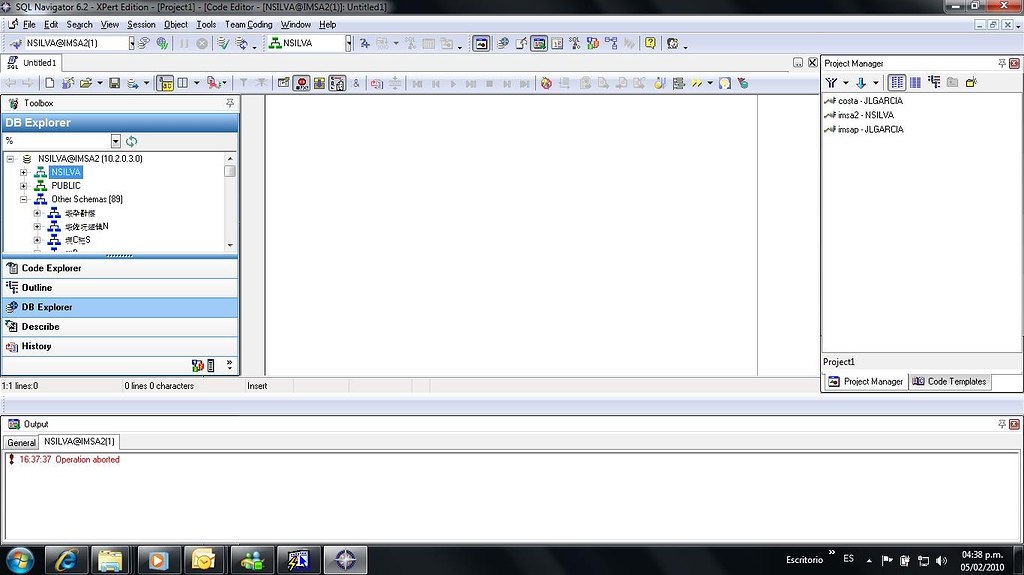The height and width of the screenshot is (575, 1024).
Task: Toggle the highlighted image viewer button in main toolbar
Action: tap(481, 43)
